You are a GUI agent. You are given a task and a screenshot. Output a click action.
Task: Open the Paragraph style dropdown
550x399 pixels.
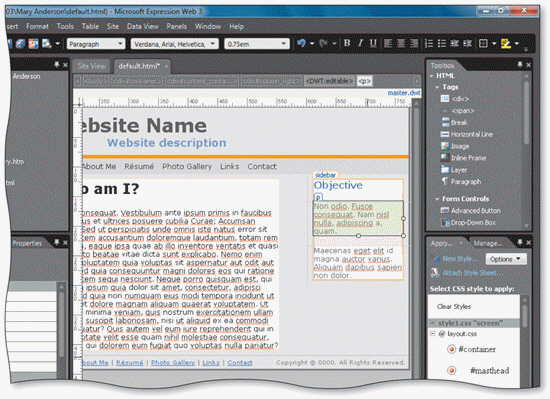click(120, 44)
